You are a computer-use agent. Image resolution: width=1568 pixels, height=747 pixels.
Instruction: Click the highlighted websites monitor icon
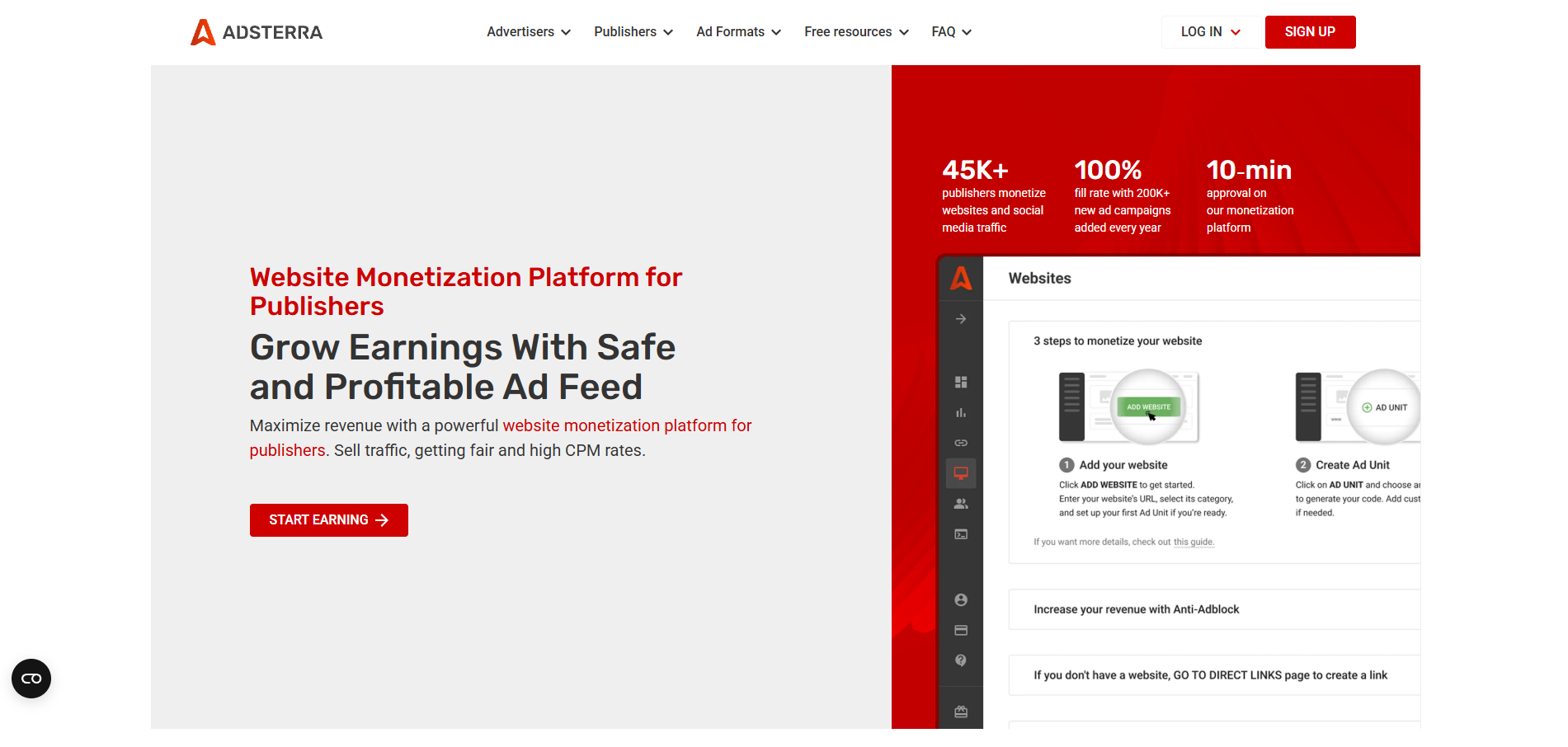click(x=961, y=473)
